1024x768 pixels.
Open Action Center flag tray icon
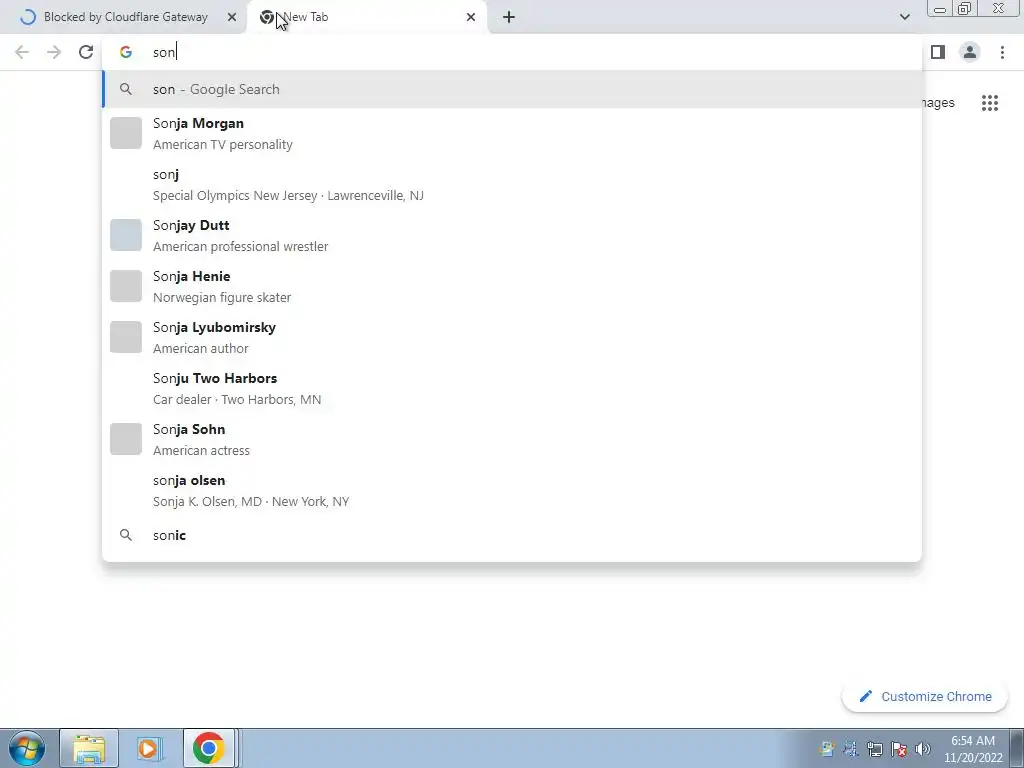click(899, 749)
